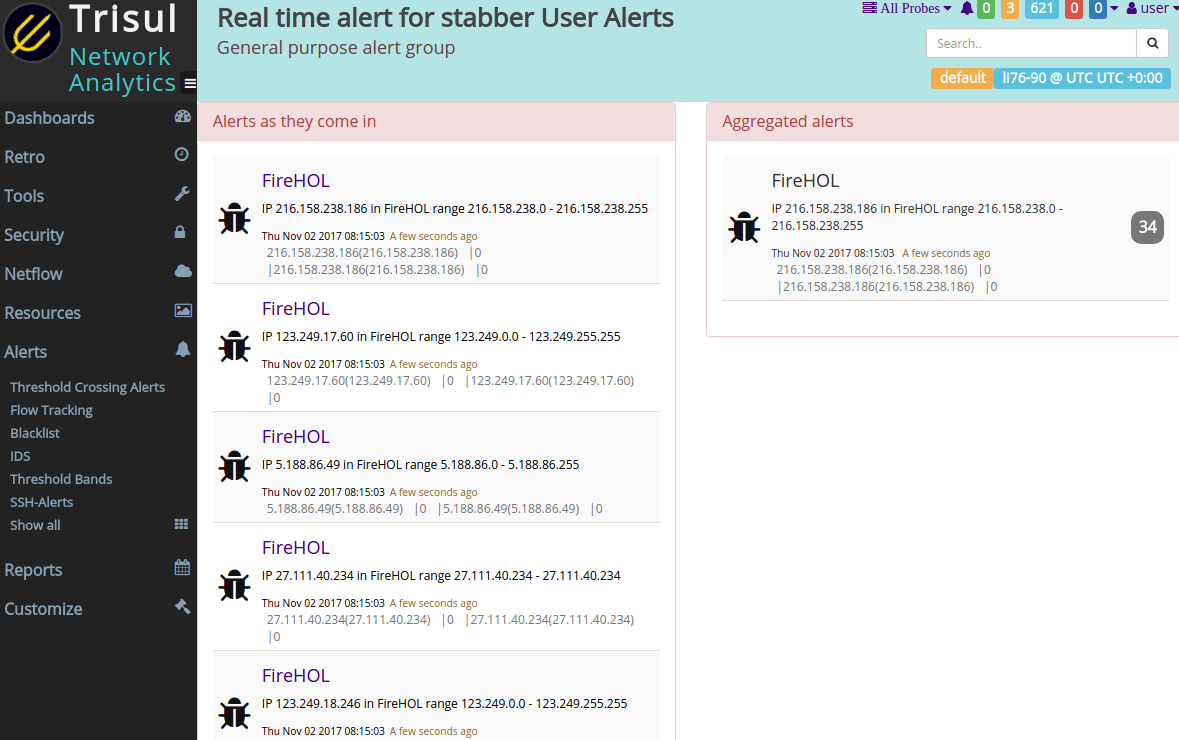Open Blacklist alerts
Screen dimensions: 1179x740
click(x=35, y=433)
